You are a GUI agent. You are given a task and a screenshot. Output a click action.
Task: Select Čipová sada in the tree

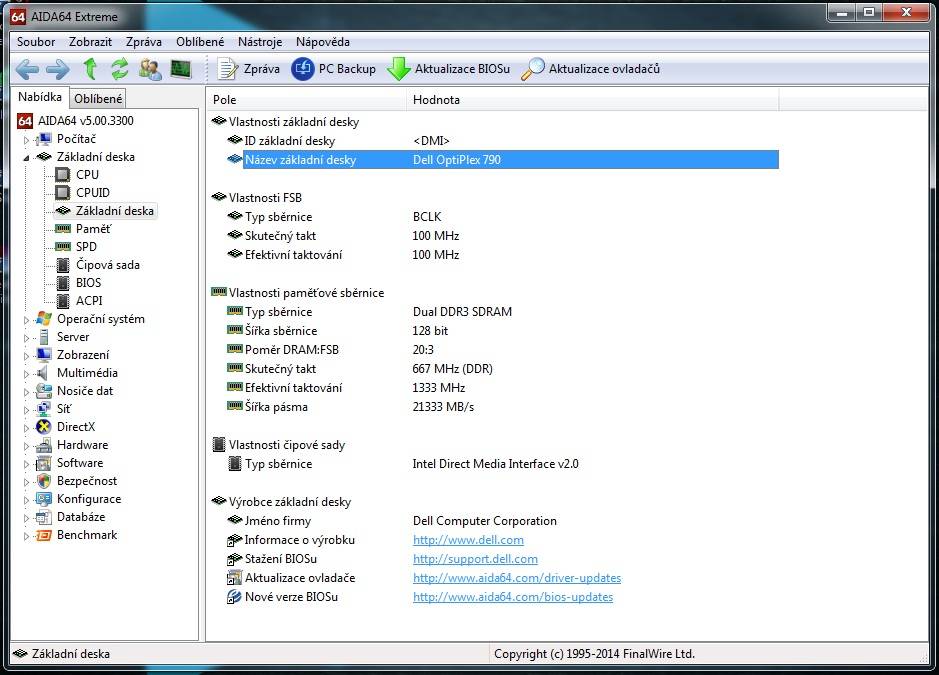coord(107,265)
